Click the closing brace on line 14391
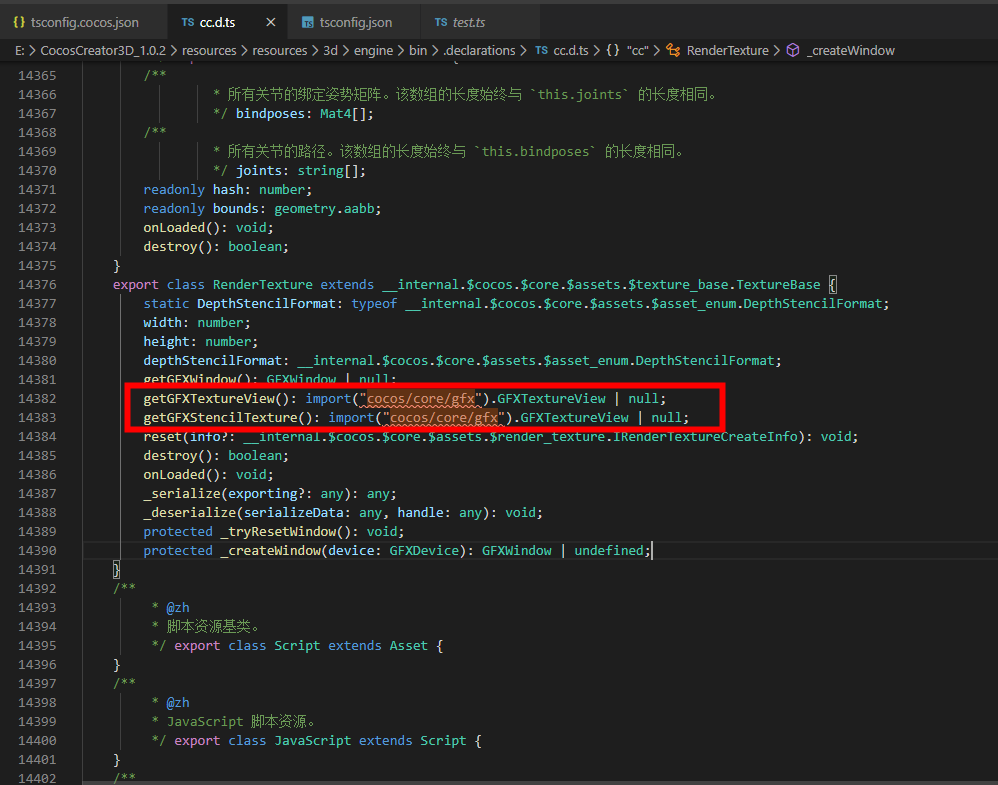Screen dimensions: 998x785 pyautogui.click(x=116, y=570)
